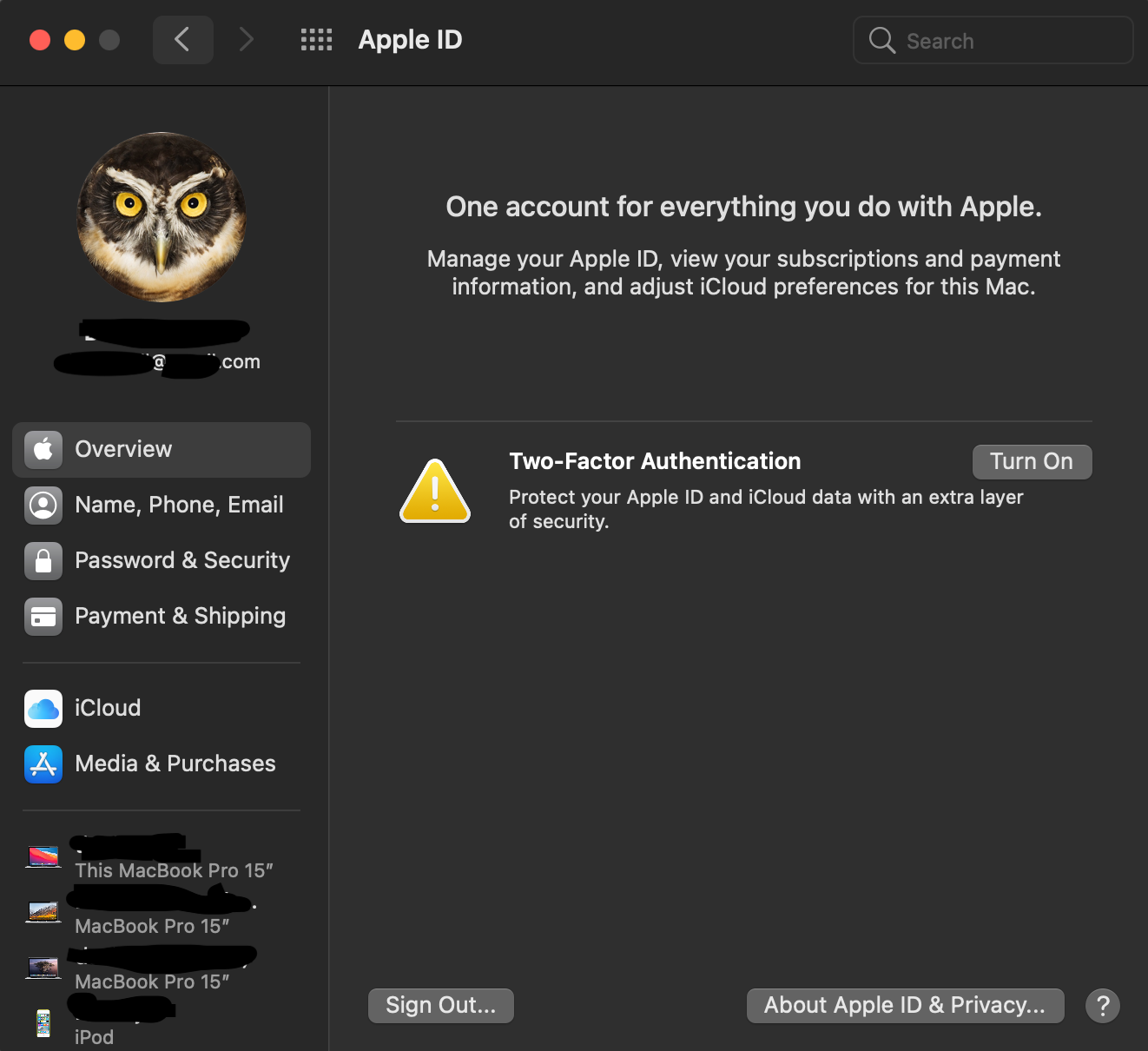Click the owl profile picture
This screenshot has height=1051, width=1148.
[x=162, y=217]
